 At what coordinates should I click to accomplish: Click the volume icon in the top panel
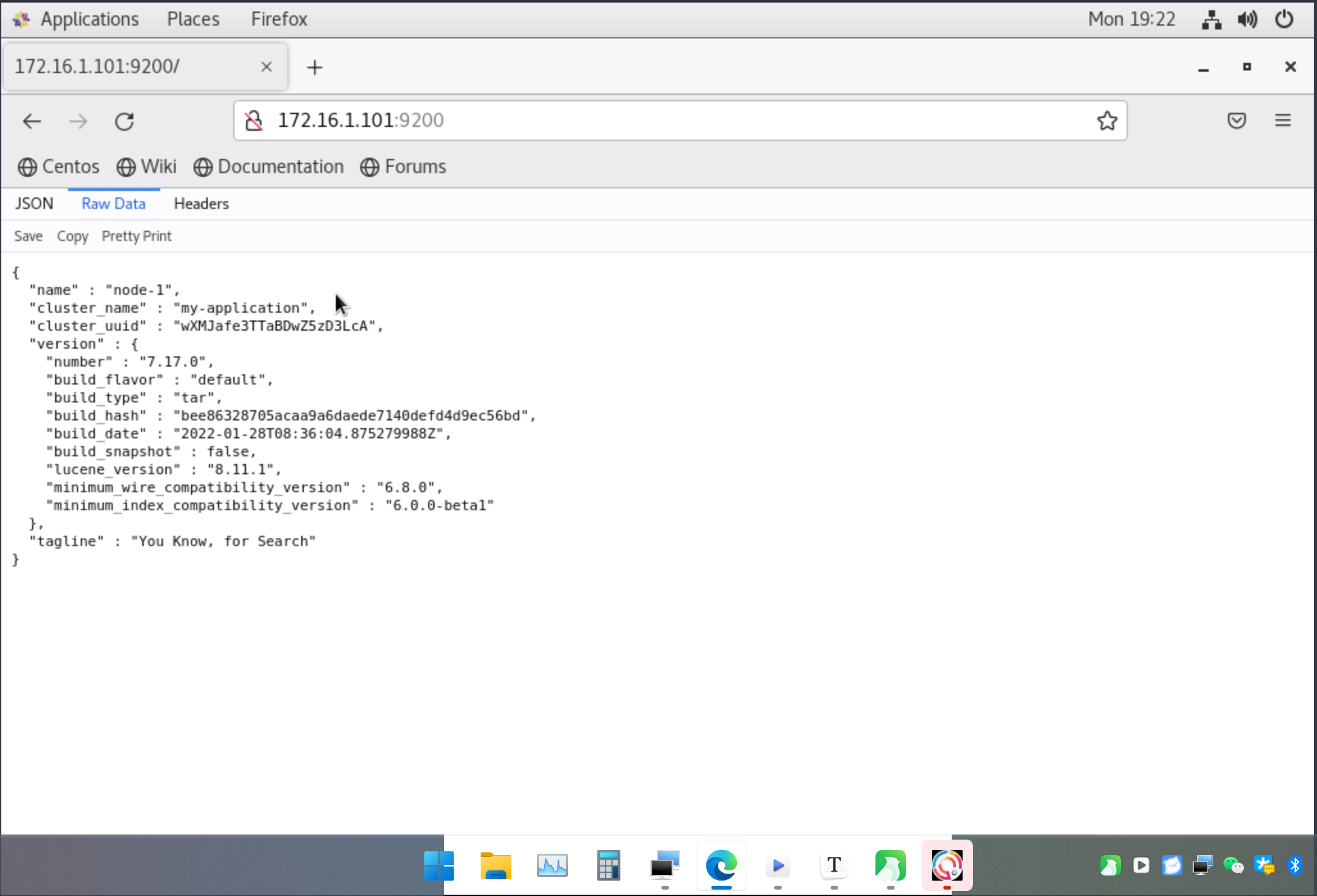[x=1247, y=19]
